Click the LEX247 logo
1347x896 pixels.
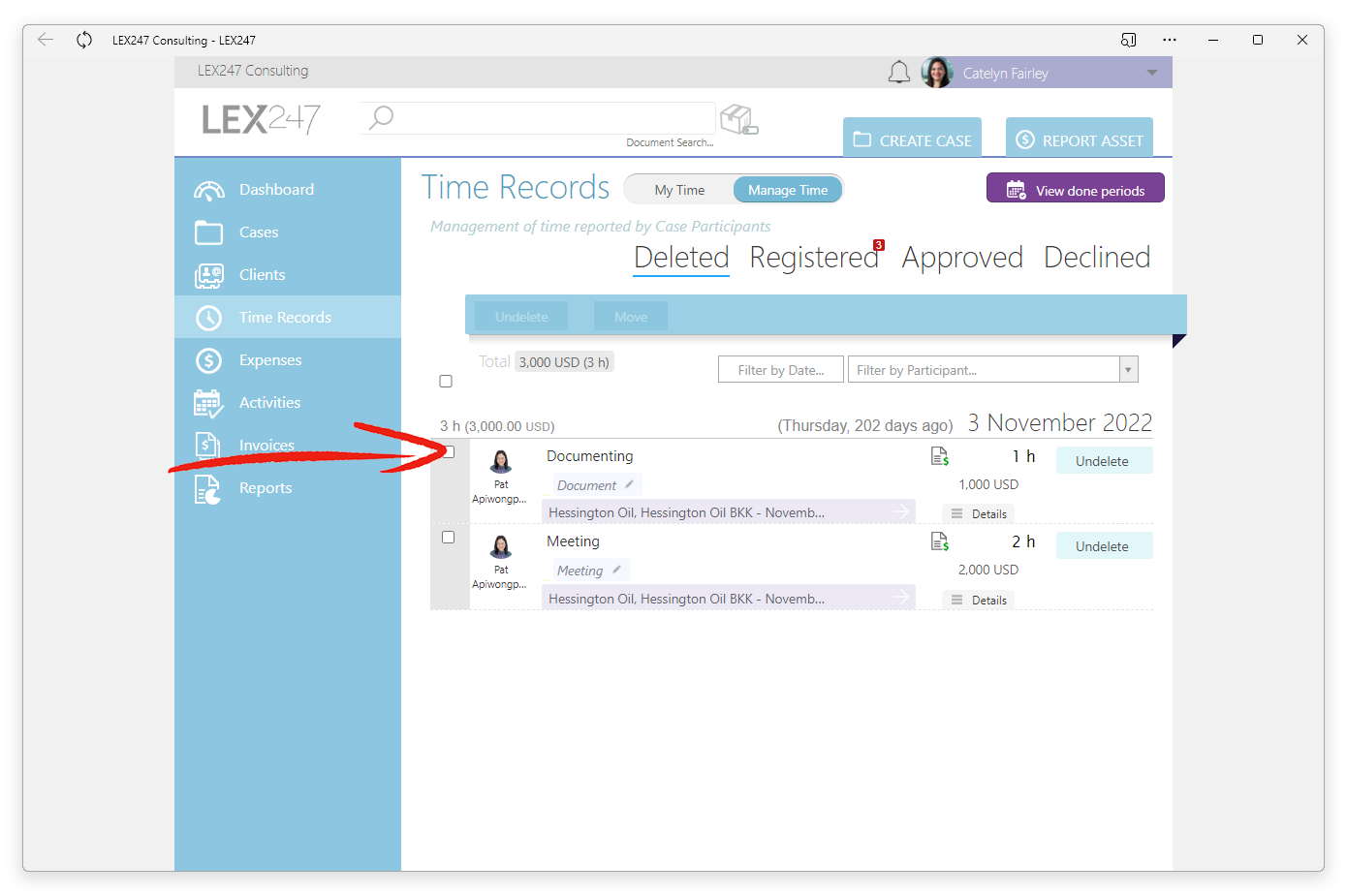click(x=261, y=120)
